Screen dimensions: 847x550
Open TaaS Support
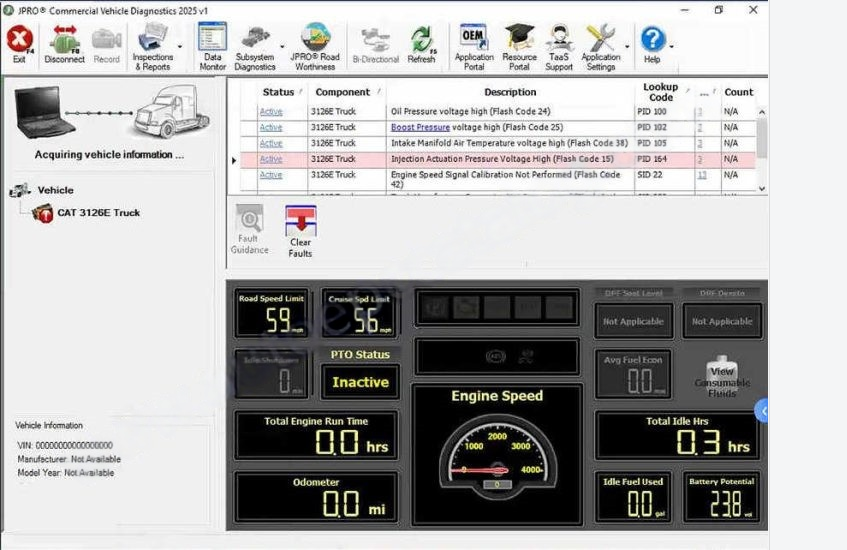[559, 47]
